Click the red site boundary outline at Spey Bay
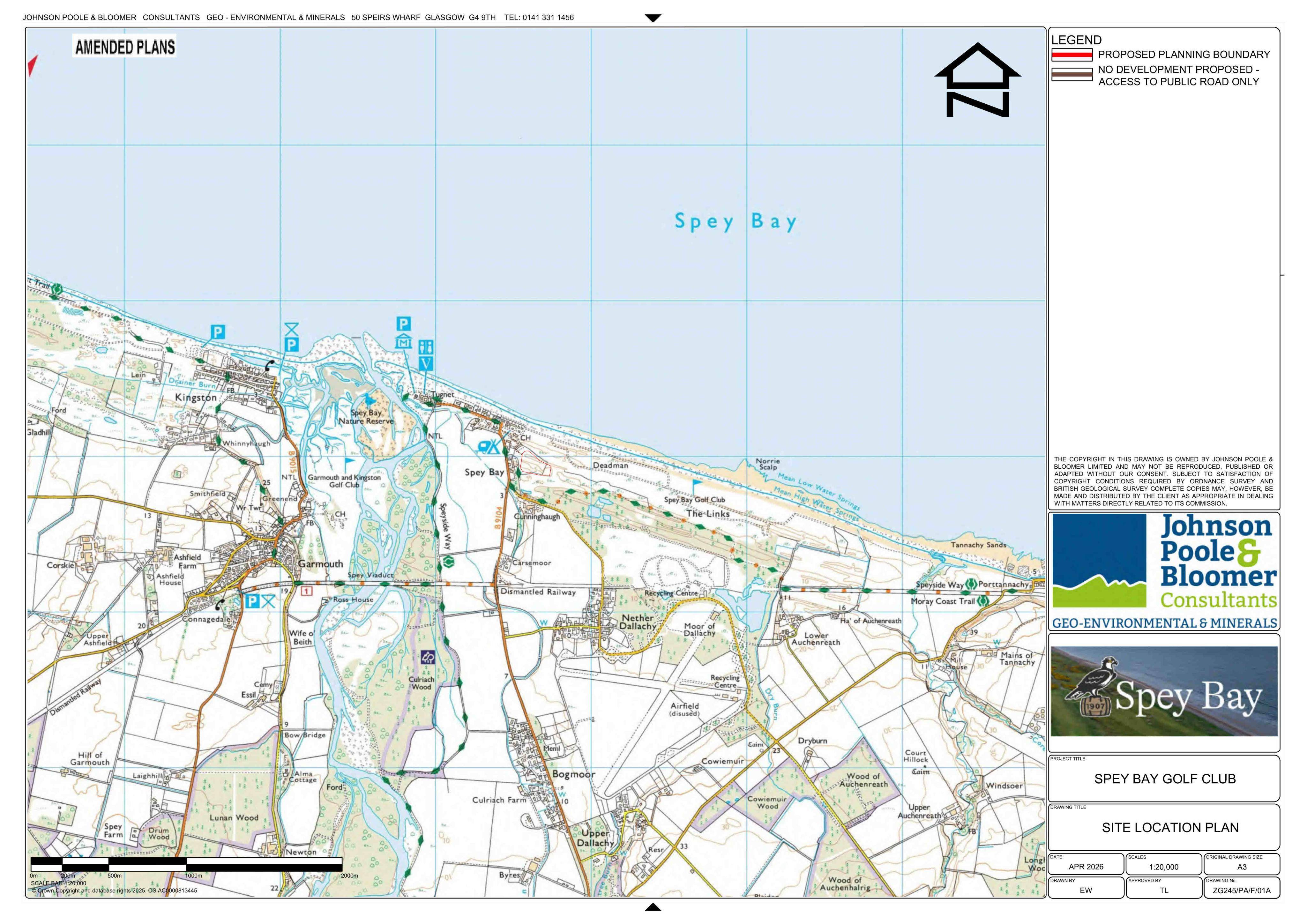The width and height of the screenshot is (1307, 924). coord(536,463)
